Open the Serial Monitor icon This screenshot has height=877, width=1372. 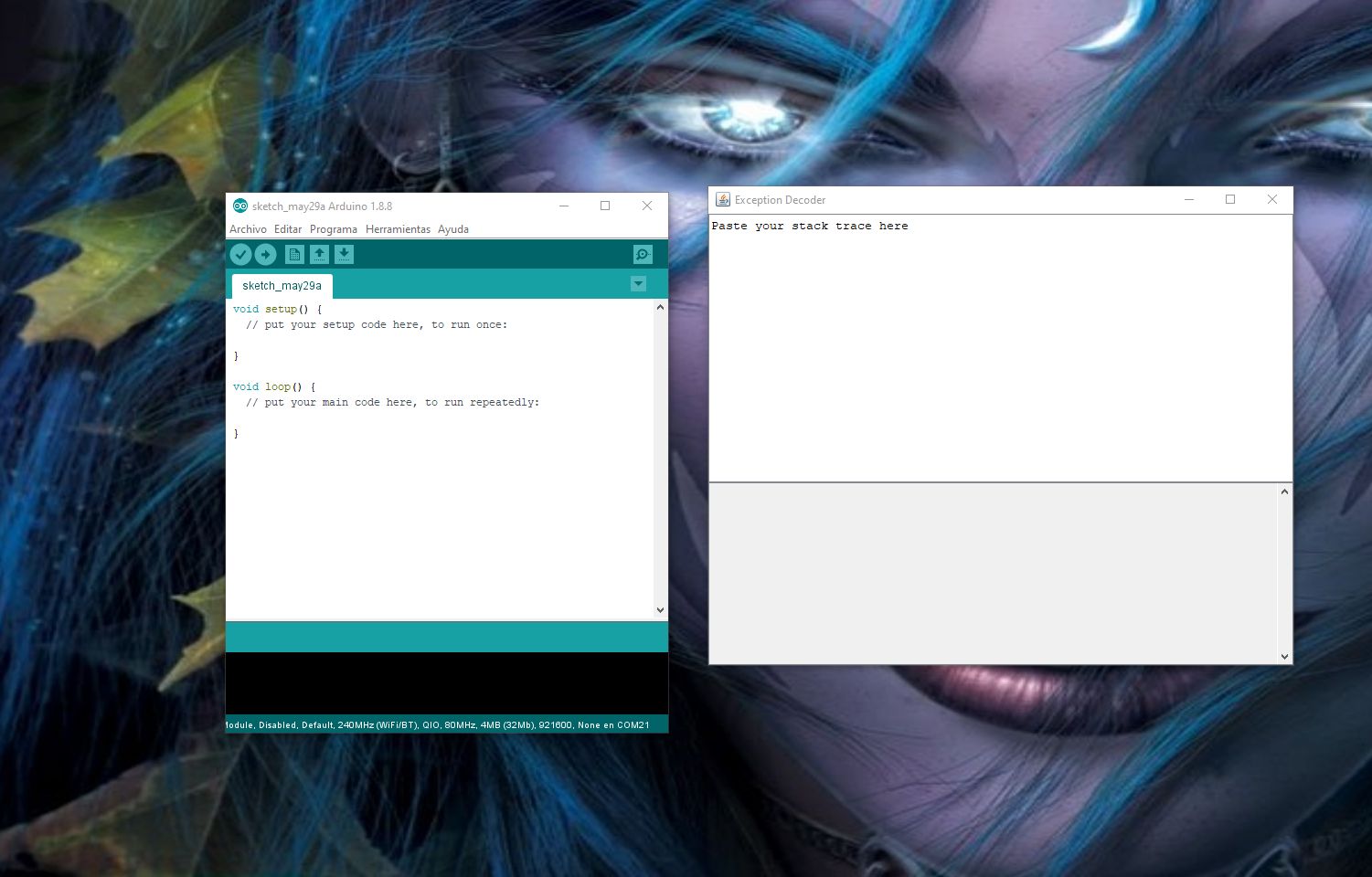tap(643, 254)
